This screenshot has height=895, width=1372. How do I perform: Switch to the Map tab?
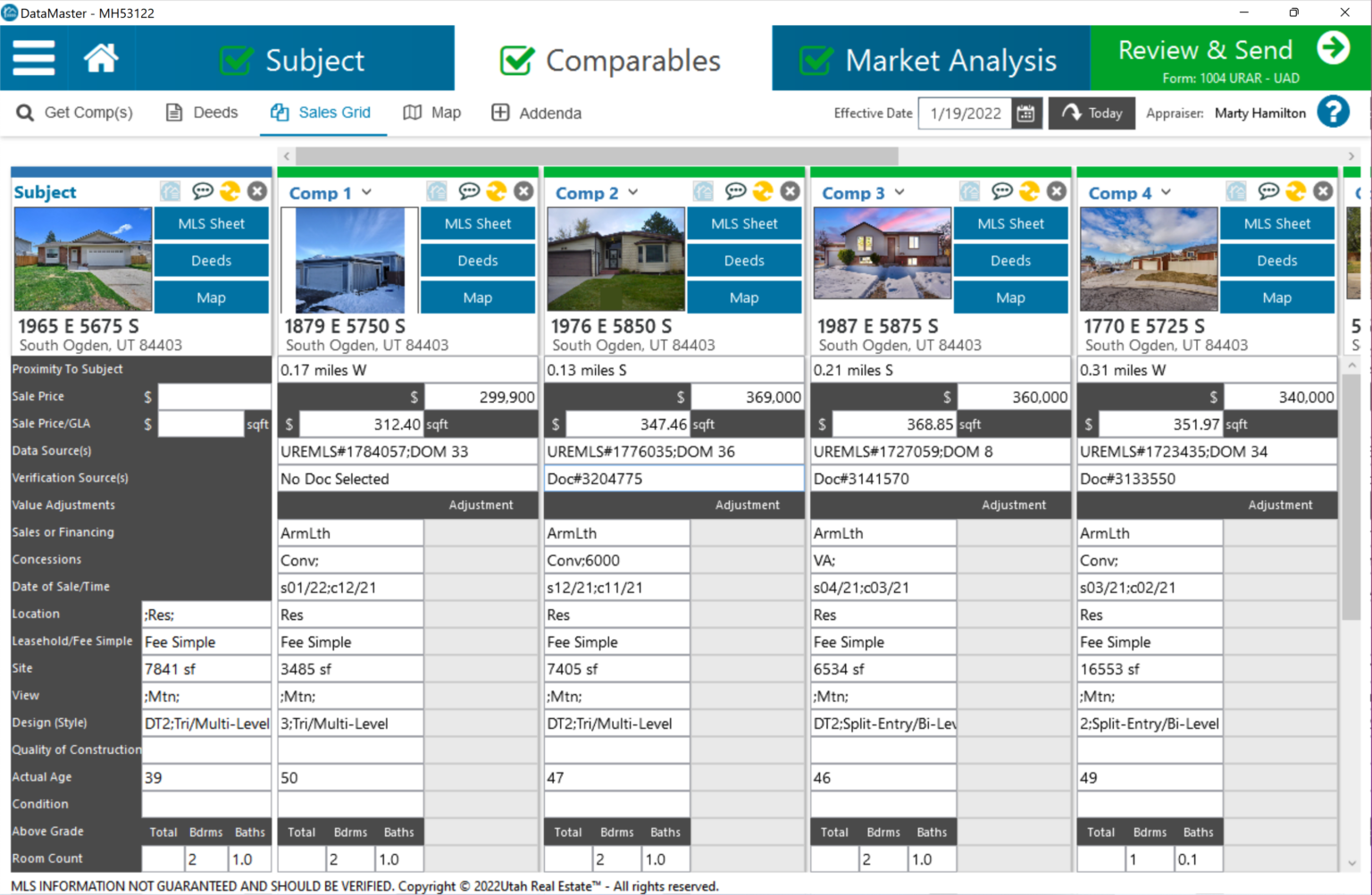click(432, 113)
